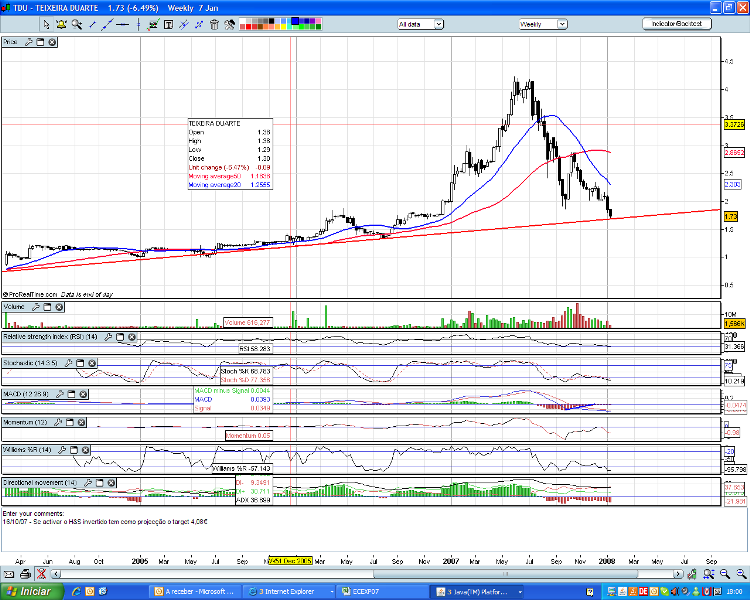Pick the selected blue color swatch
Viewport: 750px width, 600px height.
(x=295, y=21)
